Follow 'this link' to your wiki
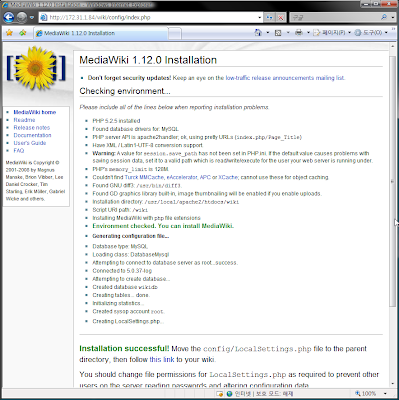Image resolution: width=399 pixels, height=400 pixels. (162, 360)
